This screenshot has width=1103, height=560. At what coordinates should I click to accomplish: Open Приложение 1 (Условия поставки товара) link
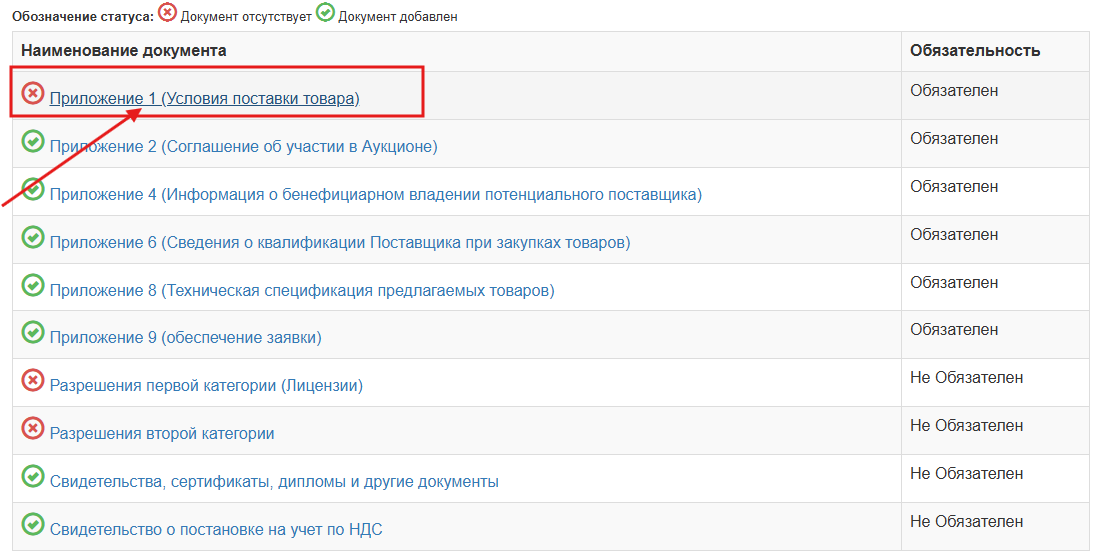204,98
